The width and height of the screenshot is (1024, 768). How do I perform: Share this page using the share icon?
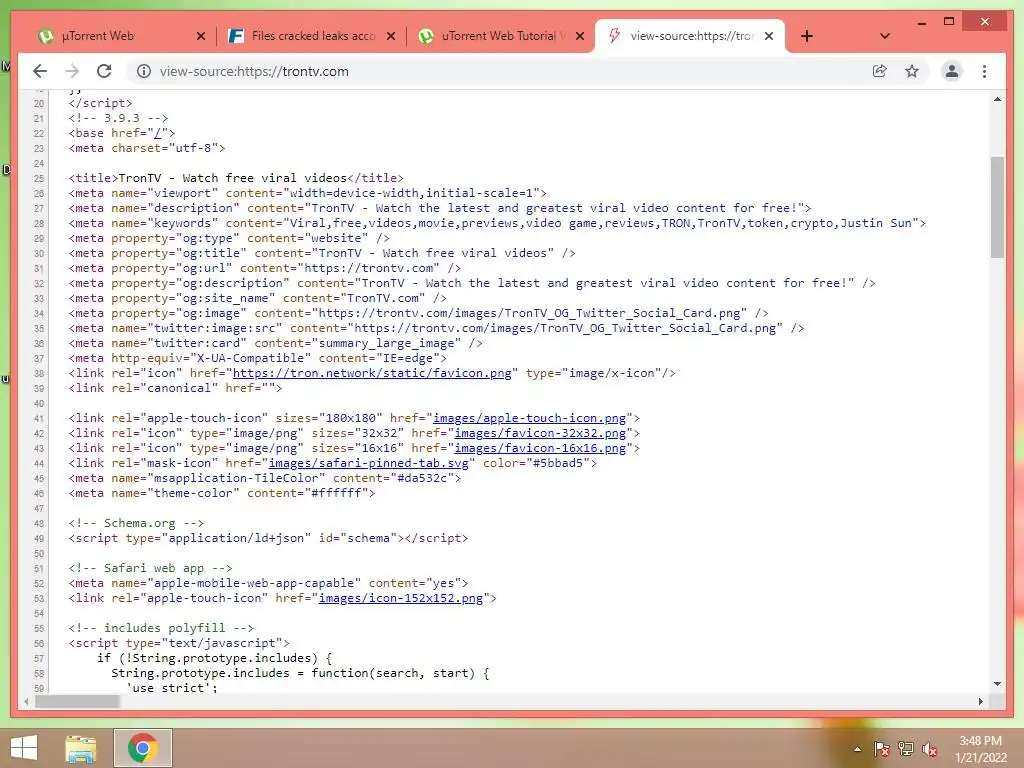pos(880,71)
